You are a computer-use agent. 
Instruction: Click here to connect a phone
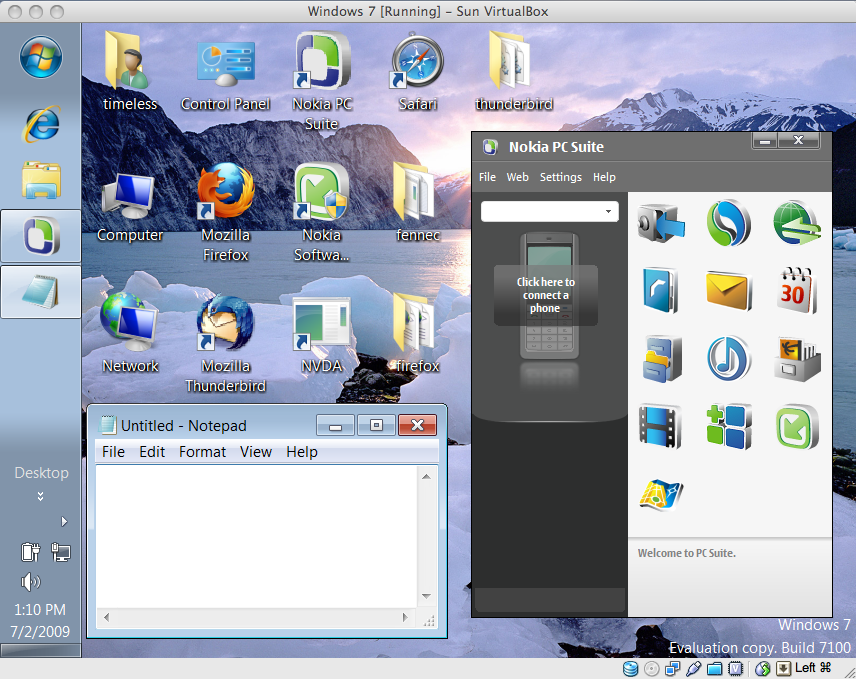click(546, 295)
